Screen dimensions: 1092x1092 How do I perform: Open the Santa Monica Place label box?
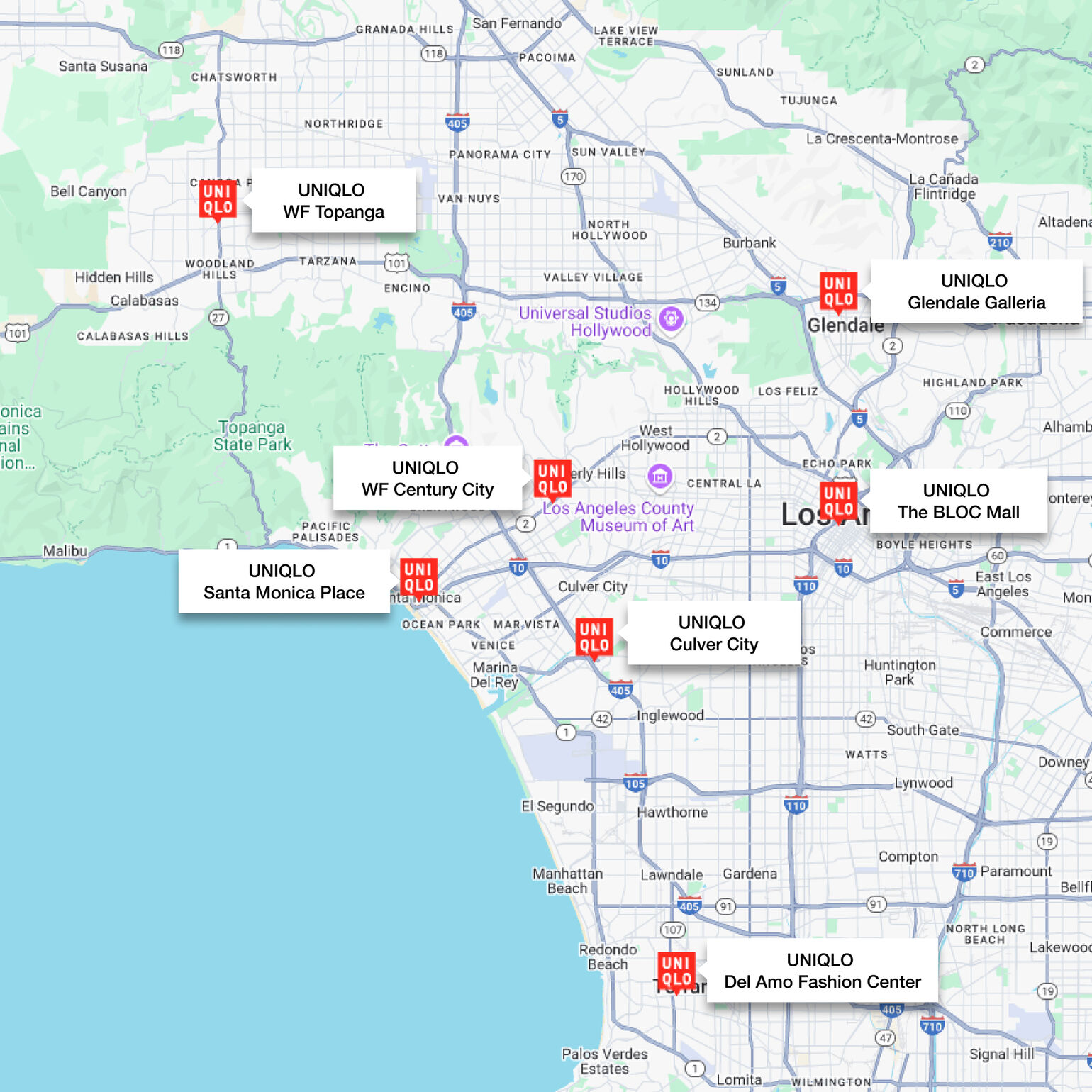click(x=284, y=581)
